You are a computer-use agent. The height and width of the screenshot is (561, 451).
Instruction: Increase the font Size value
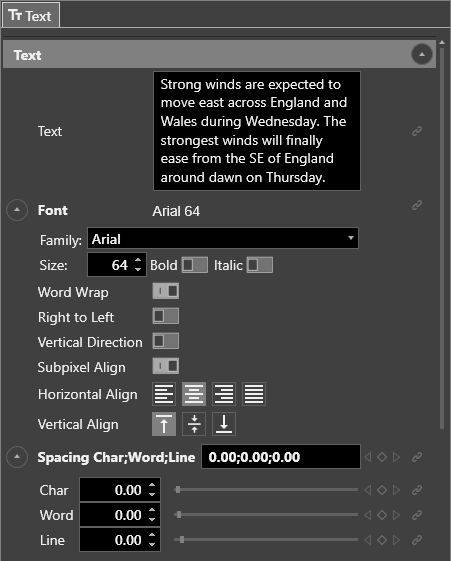138,261
